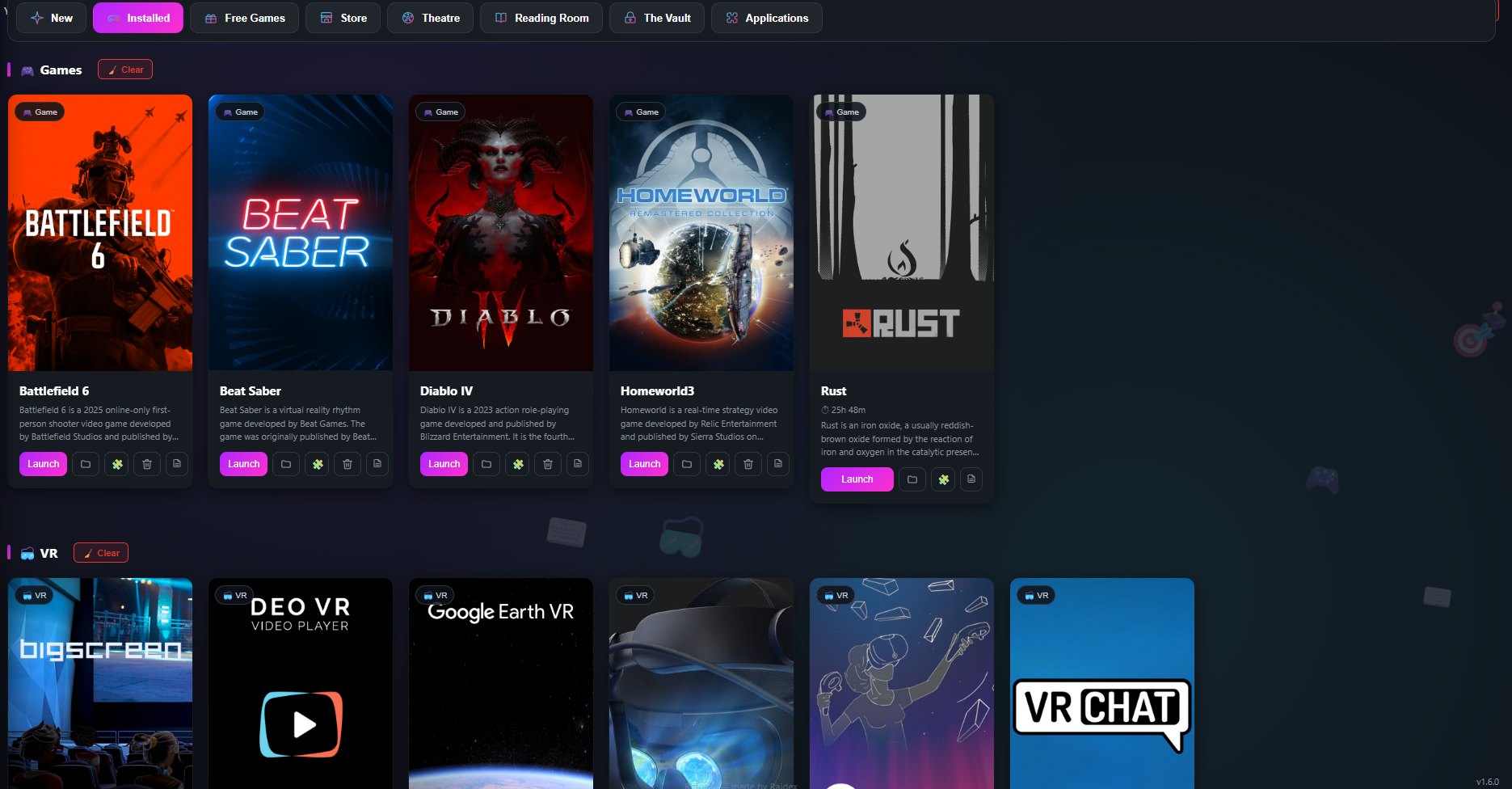Screen dimensions: 1512x789
Task: Open the Google Earth VR cover
Action: pos(501,683)
